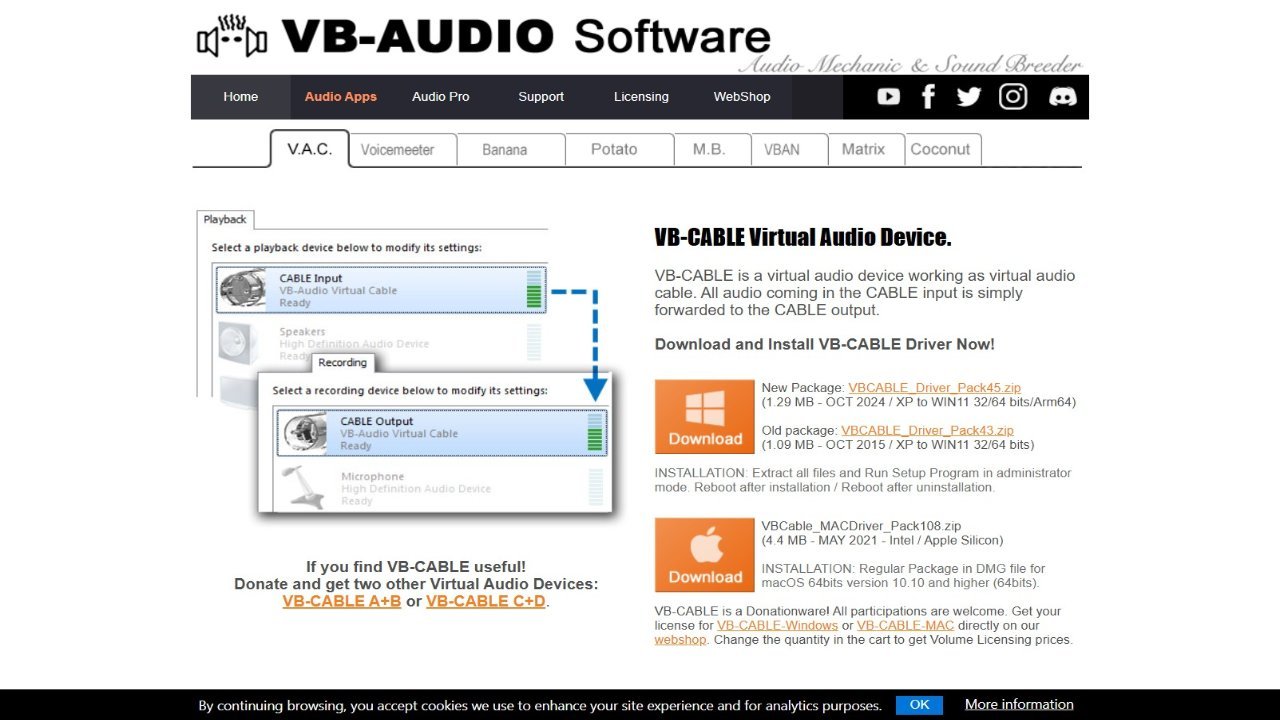1280x720 pixels.
Task: Open the VB-Audio Twitter icon
Action: 969,97
